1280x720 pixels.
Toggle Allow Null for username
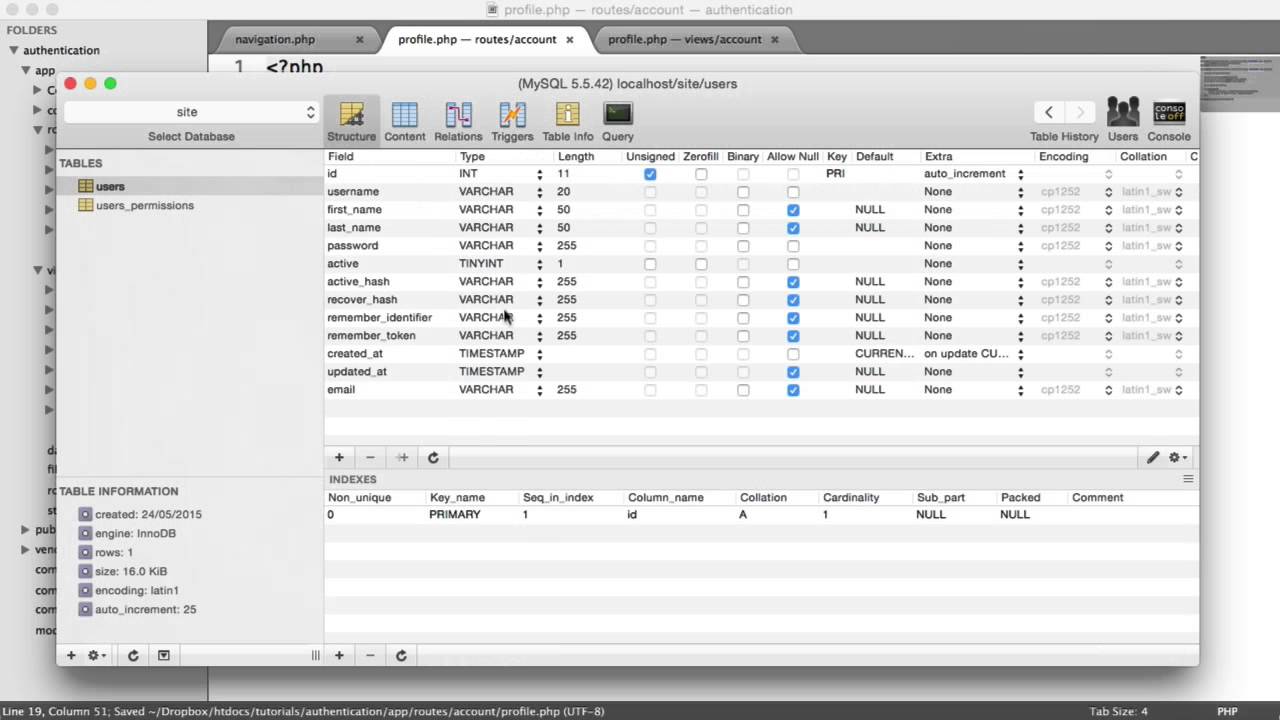pos(793,192)
